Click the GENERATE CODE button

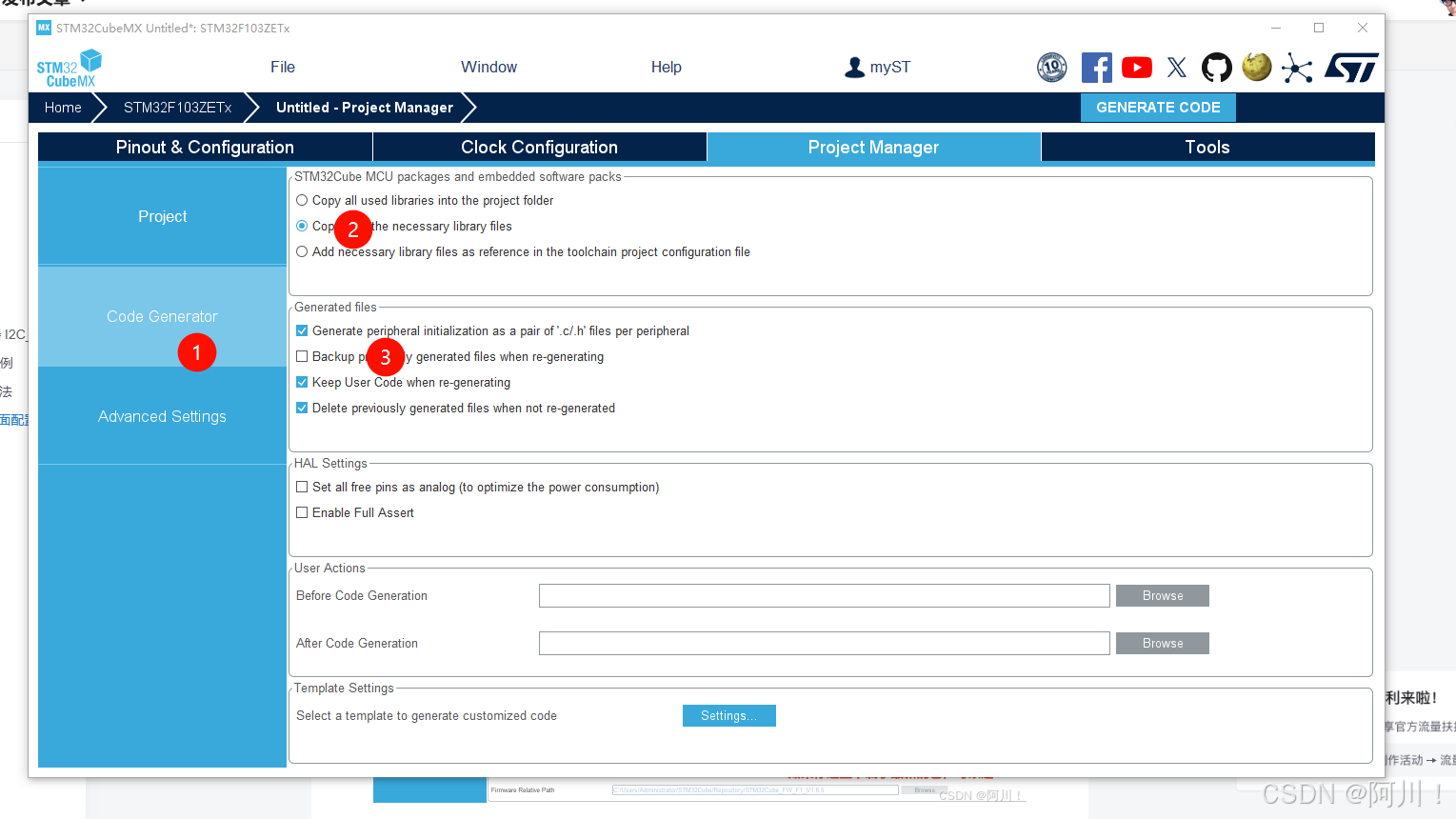(x=1158, y=107)
